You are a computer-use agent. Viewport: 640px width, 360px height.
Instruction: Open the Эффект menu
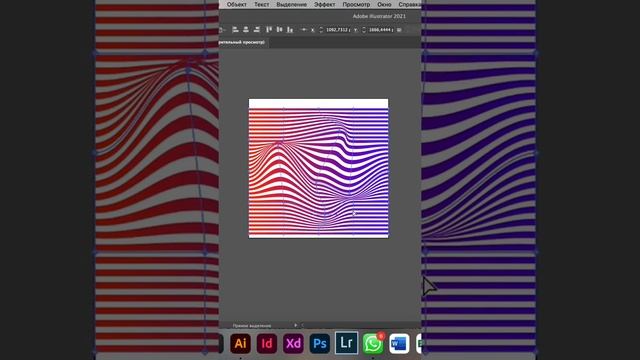tap(324, 4)
